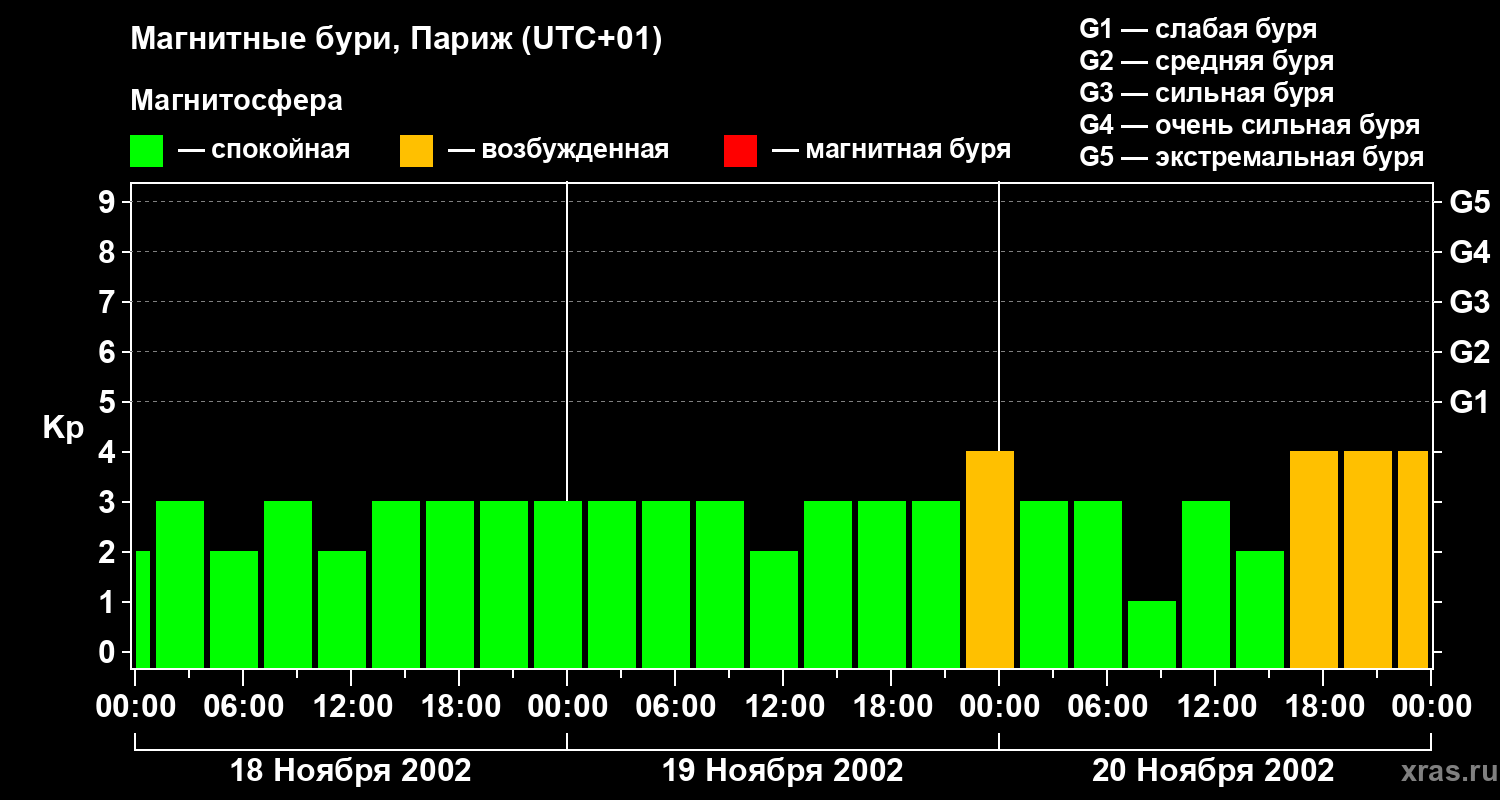Click the narrow green first bar on 18 November
The image size is (1500, 800).
pos(142,609)
